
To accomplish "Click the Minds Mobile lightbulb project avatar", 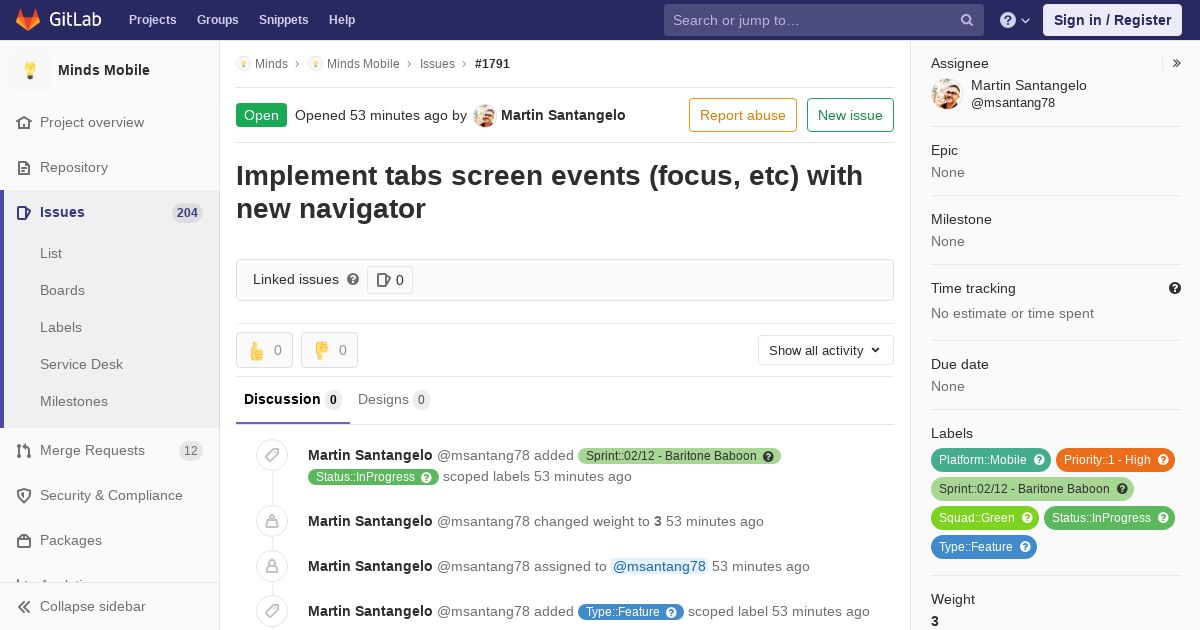I will click(30, 70).
